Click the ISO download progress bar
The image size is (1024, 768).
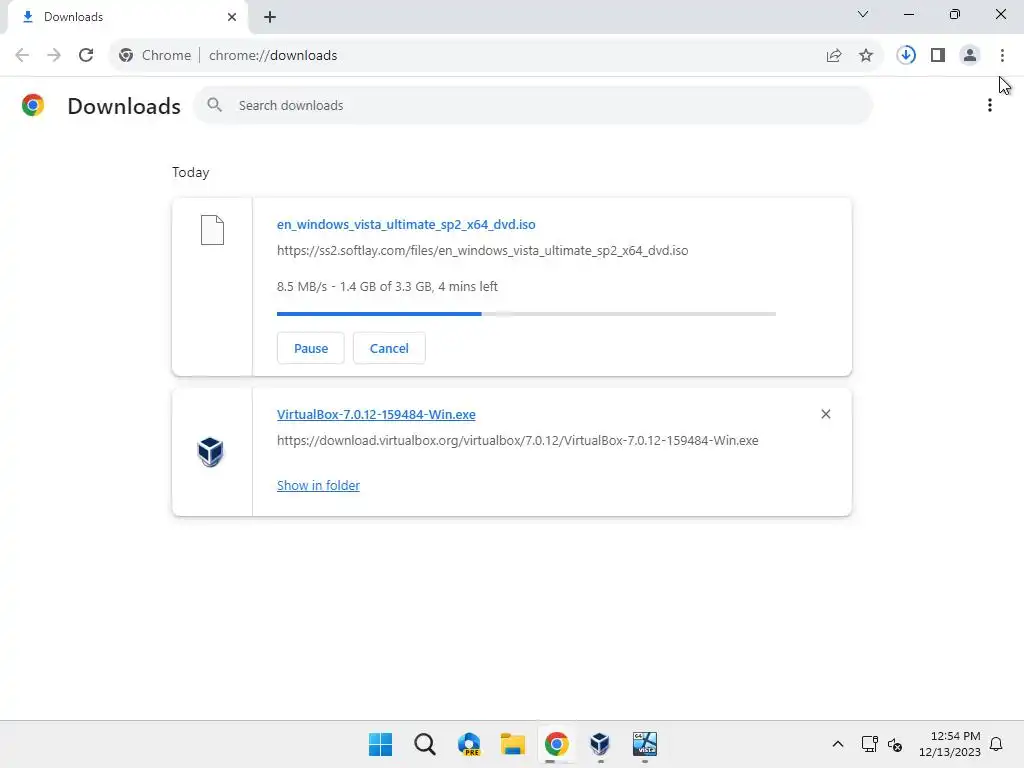(x=526, y=314)
